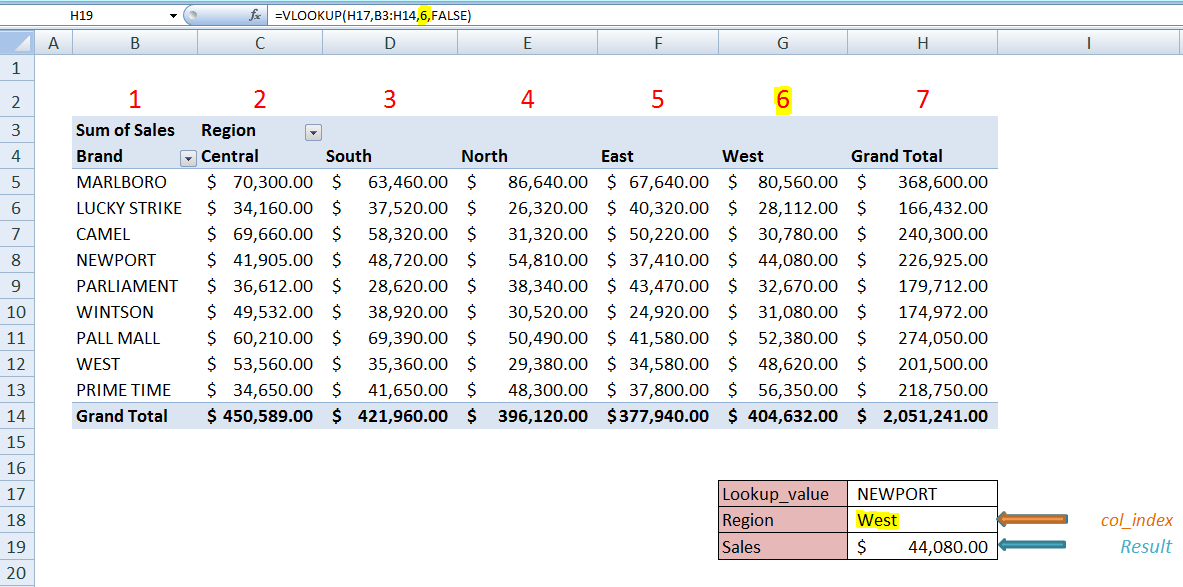
Task: Click the Central grand total 450,589.00
Action: coord(260,416)
